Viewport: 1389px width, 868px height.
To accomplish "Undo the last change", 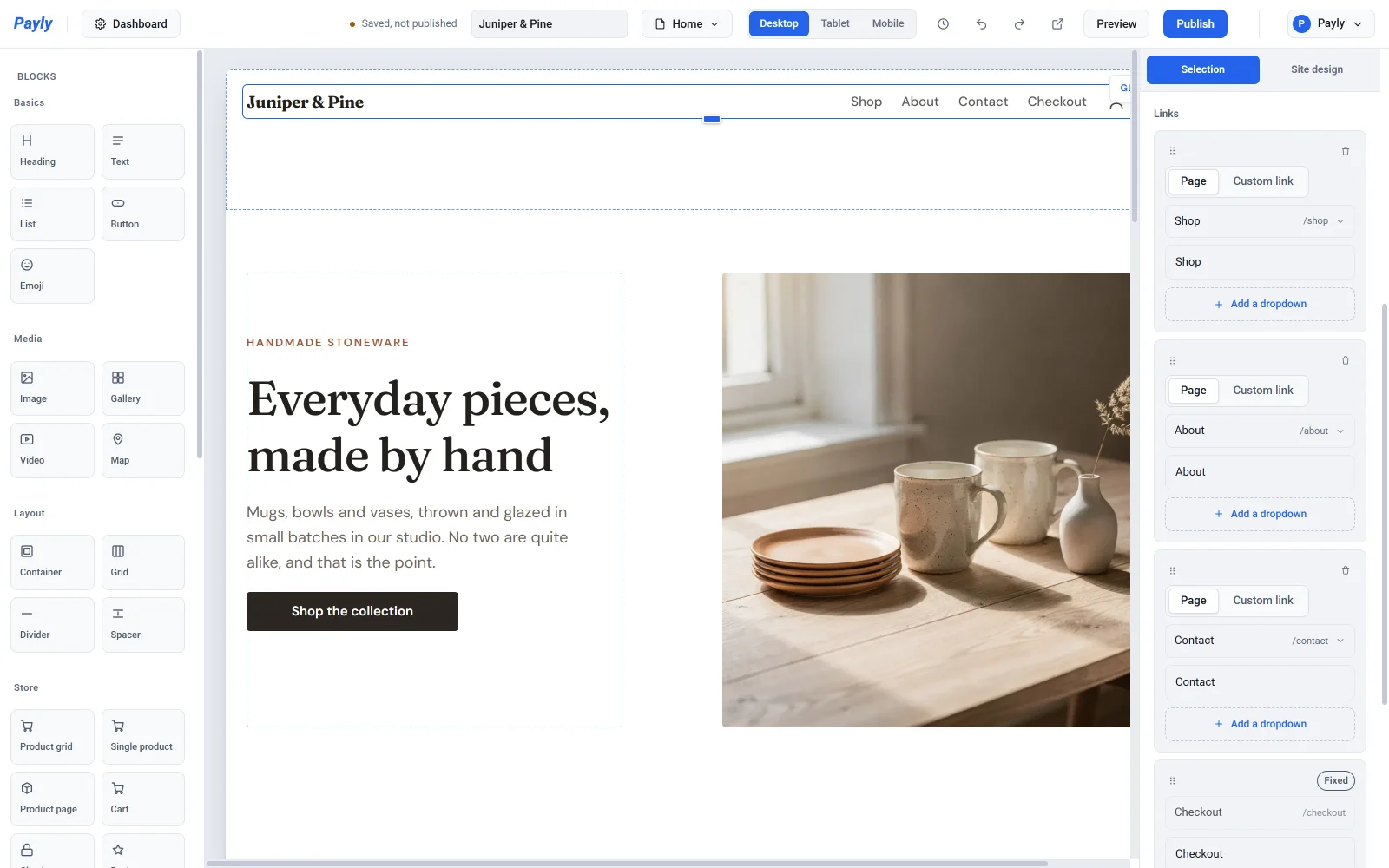I will (981, 24).
